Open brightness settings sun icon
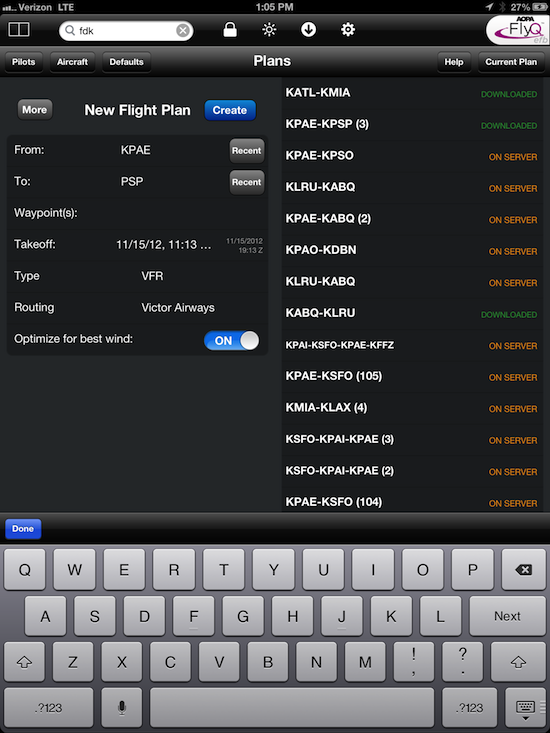This screenshot has height=733, width=550. point(269,30)
